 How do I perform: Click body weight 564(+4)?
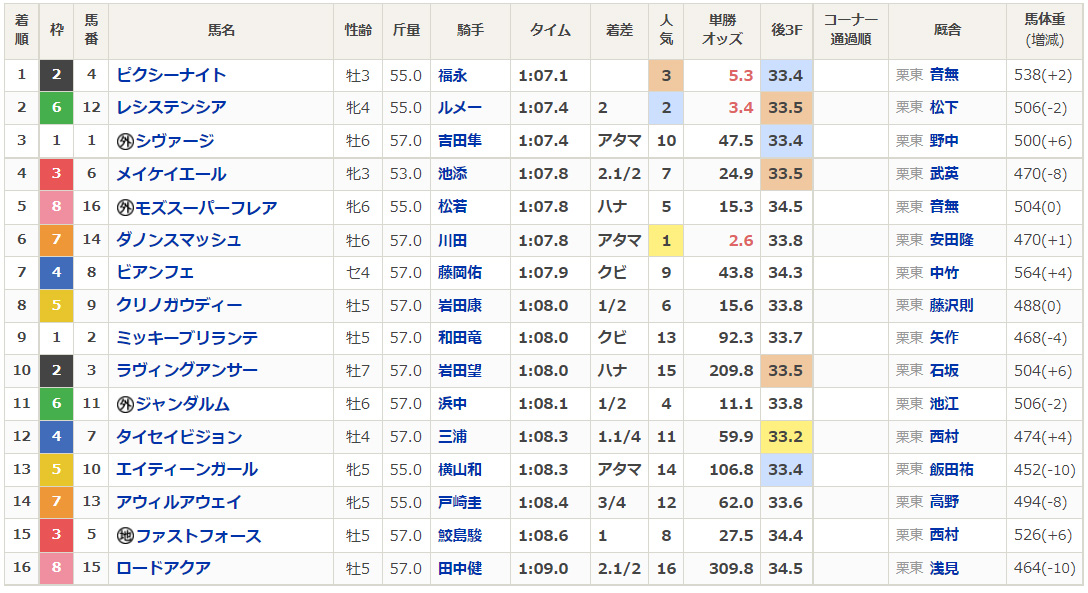tap(1043, 273)
